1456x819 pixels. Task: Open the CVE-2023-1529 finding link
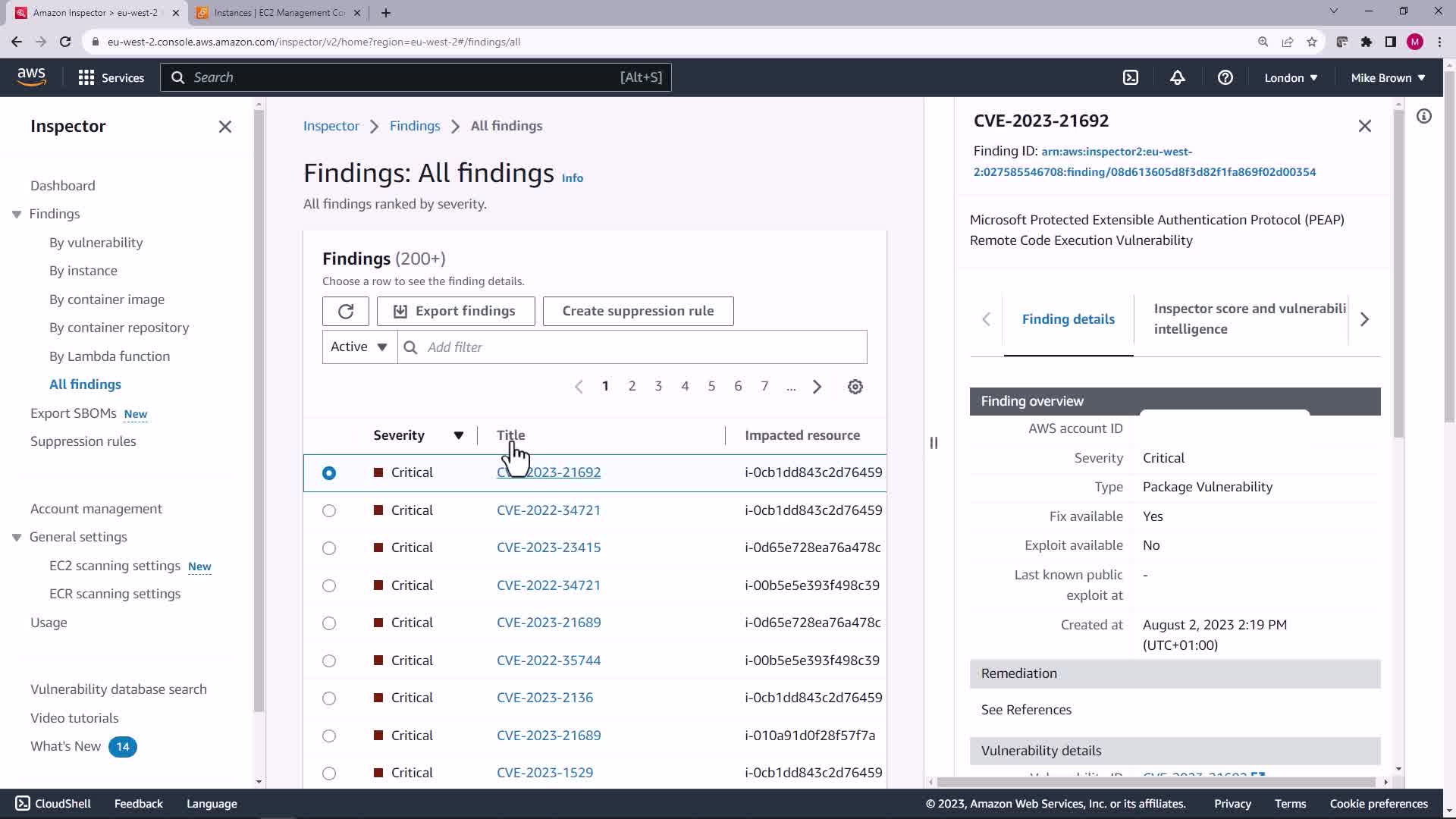tap(544, 773)
